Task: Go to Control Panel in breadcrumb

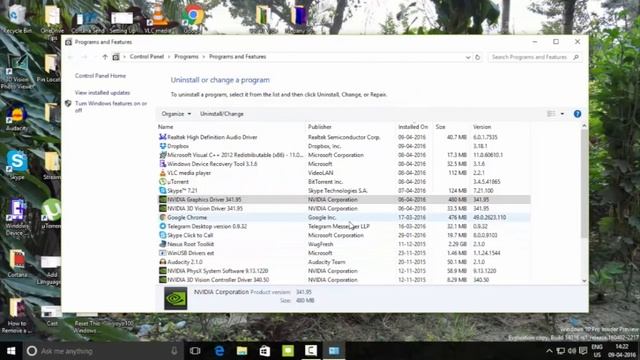Action: [x=147, y=57]
